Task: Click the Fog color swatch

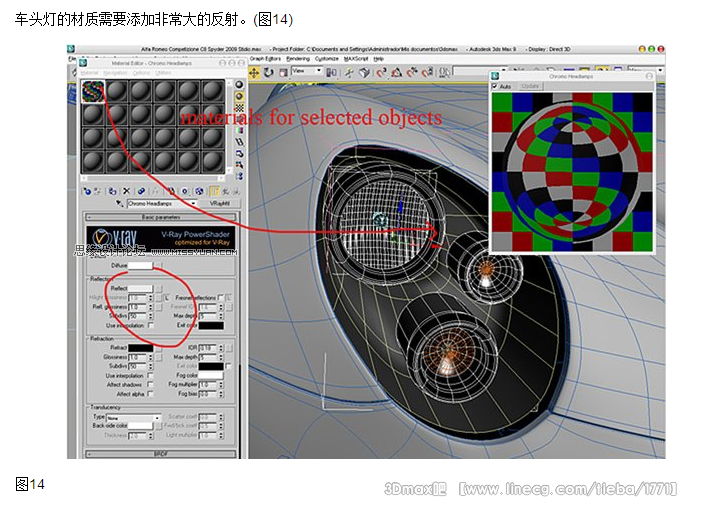Action: tap(211, 375)
